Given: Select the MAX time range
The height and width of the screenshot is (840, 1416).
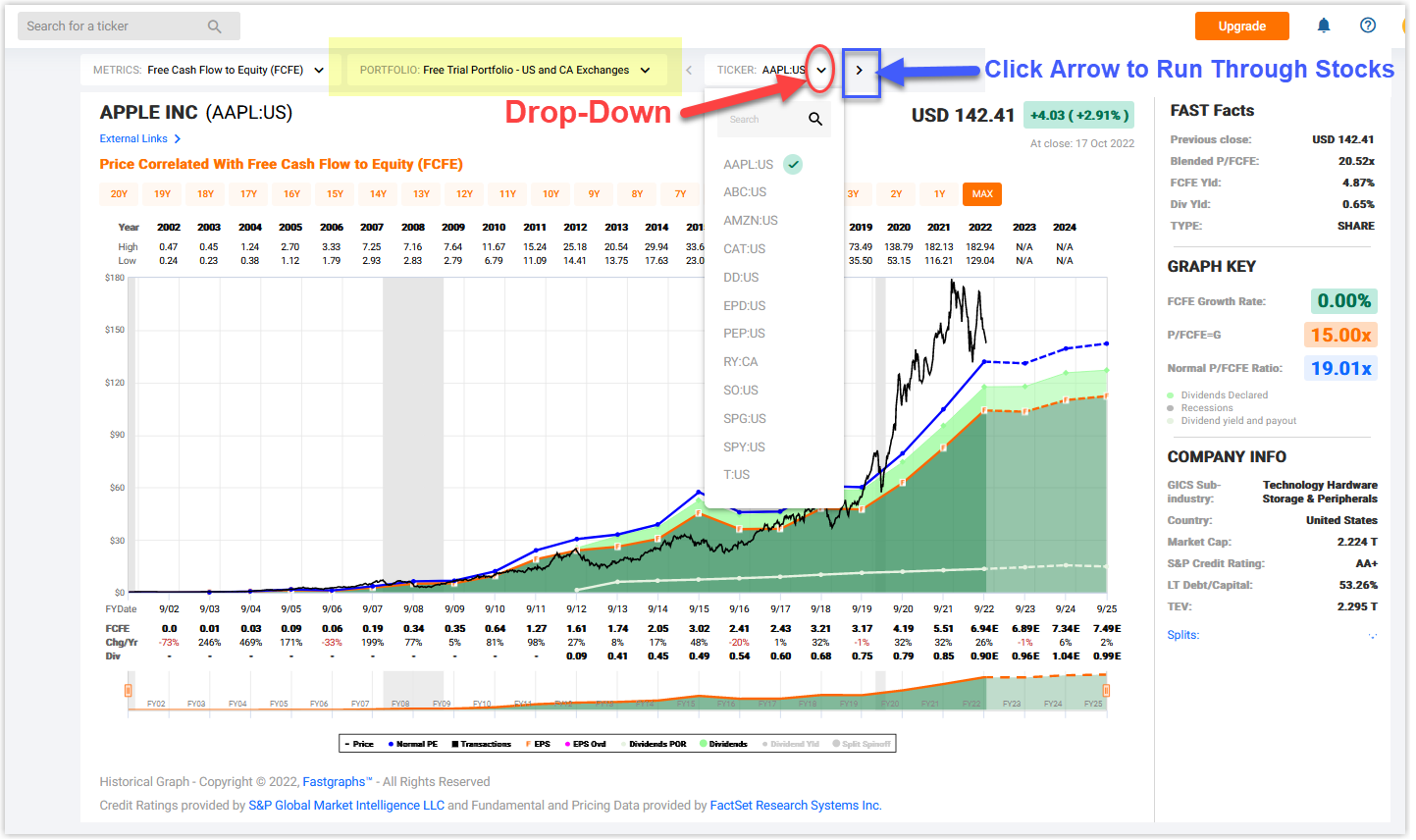Looking at the screenshot, I should (982, 194).
